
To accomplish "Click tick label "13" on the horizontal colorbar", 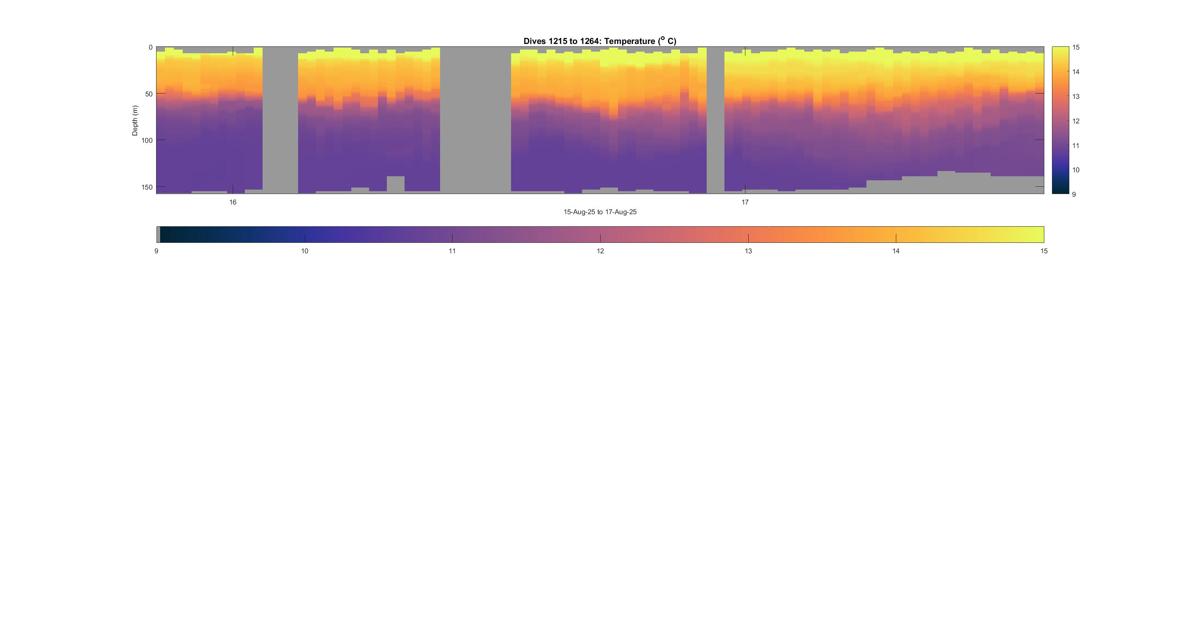I will 748,251.
